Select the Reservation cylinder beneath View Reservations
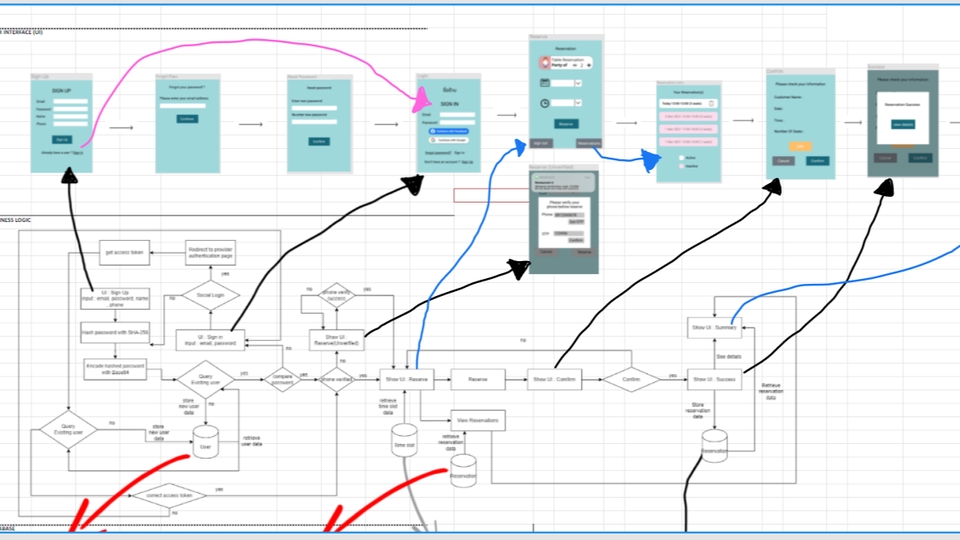 pos(463,471)
